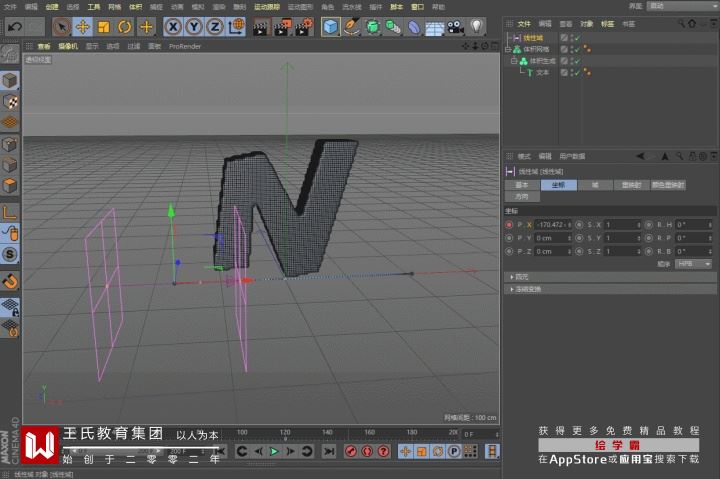The width and height of the screenshot is (720, 479).
Task: Select the Linear Field object in tree
Action: pos(534,38)
